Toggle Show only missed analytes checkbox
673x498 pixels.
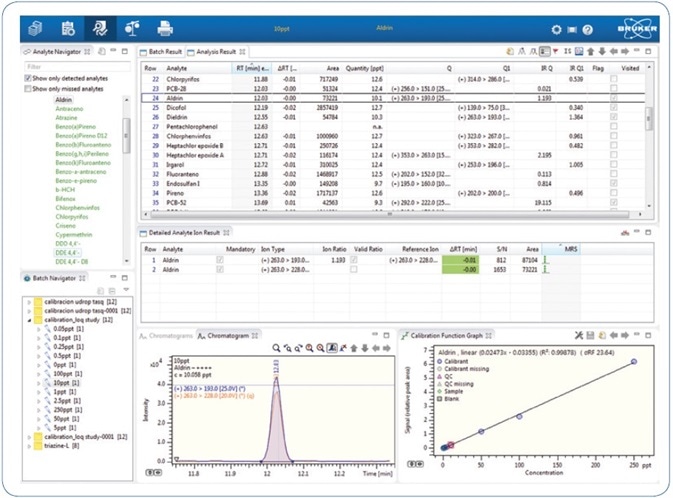(x=28, y=88)
